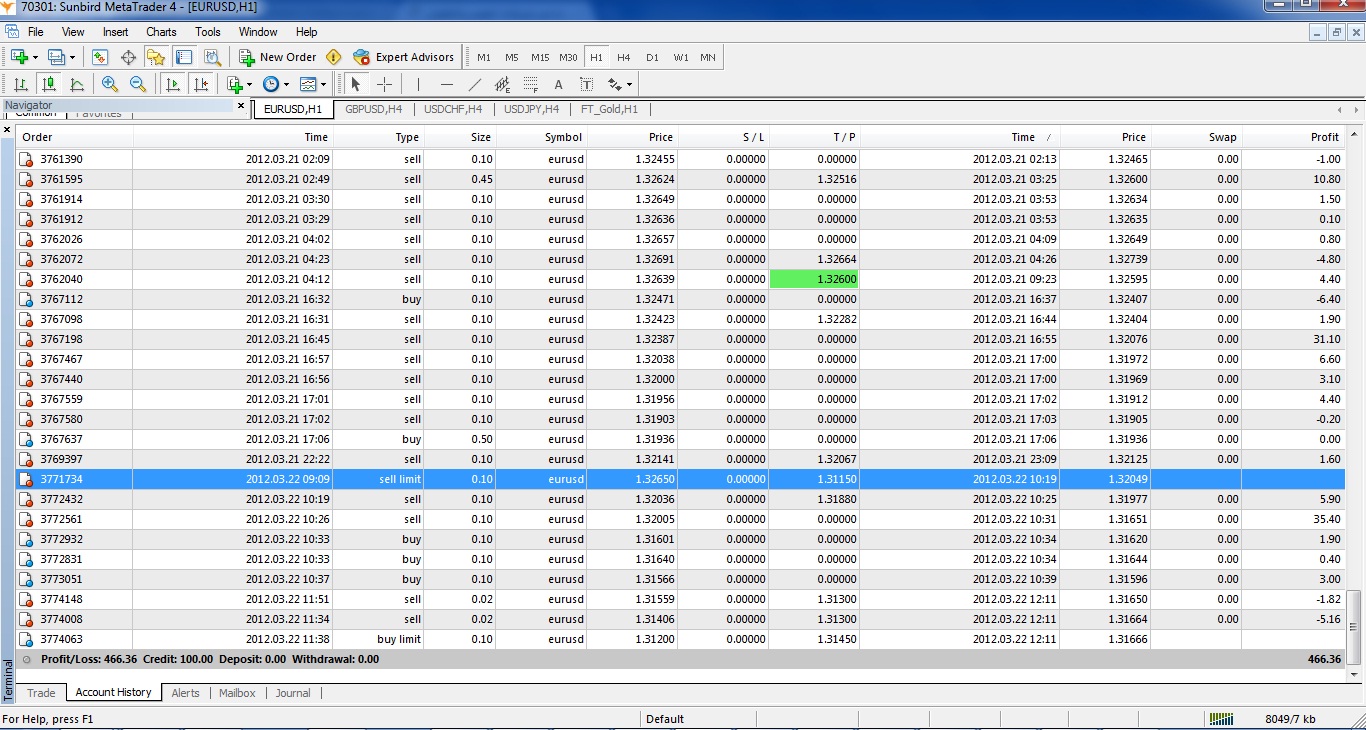Open the Market Watch window icon
This screenshot has height=730, width=1366.
click(x=100, y=57)
